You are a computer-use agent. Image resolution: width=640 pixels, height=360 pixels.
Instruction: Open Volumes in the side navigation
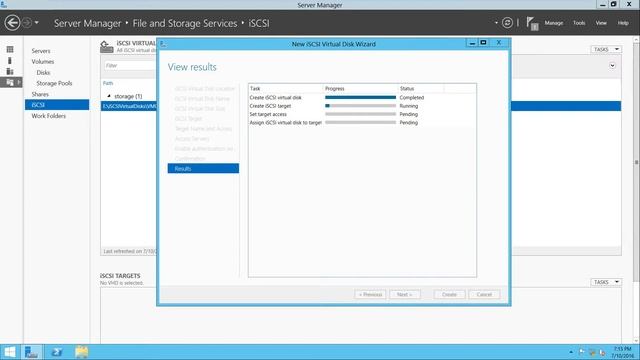click(x=43, y=62)
